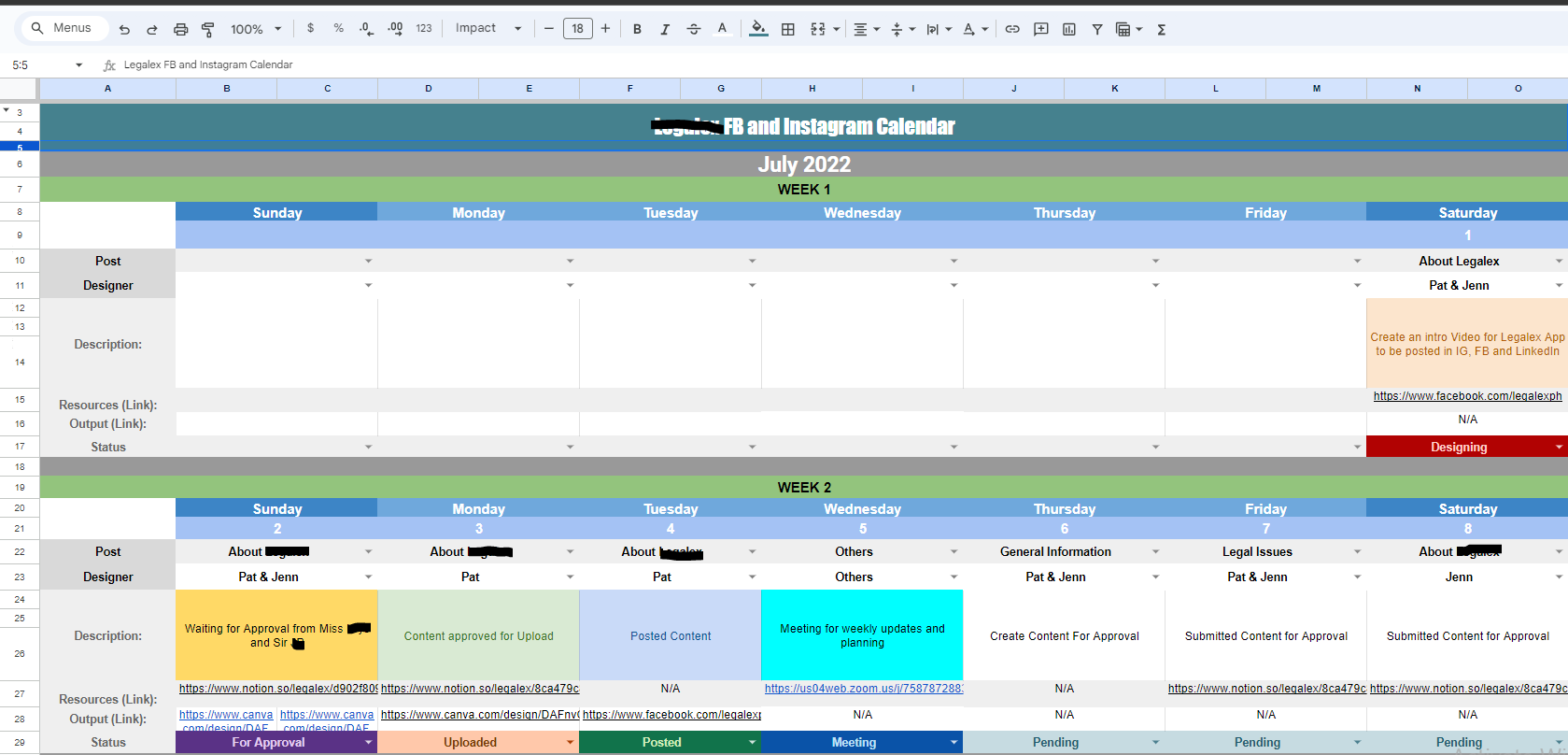
Task: Click the 'Content approved for Upload' cell
Action: coord(479,635)
